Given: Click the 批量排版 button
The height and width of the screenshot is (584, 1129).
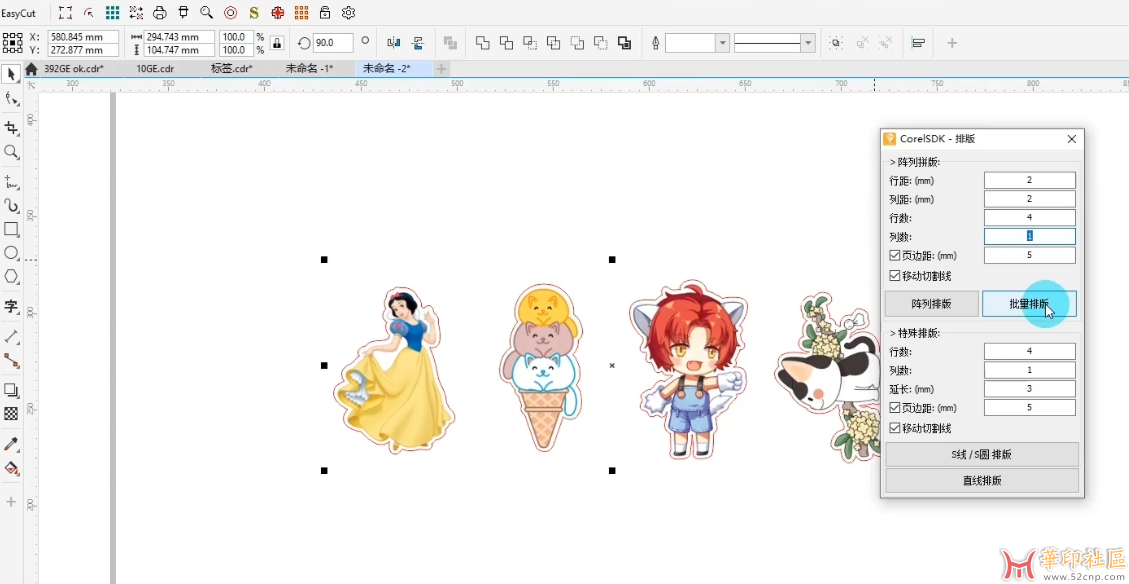Looking at the screenshot, I should (x=1030, y=304).
